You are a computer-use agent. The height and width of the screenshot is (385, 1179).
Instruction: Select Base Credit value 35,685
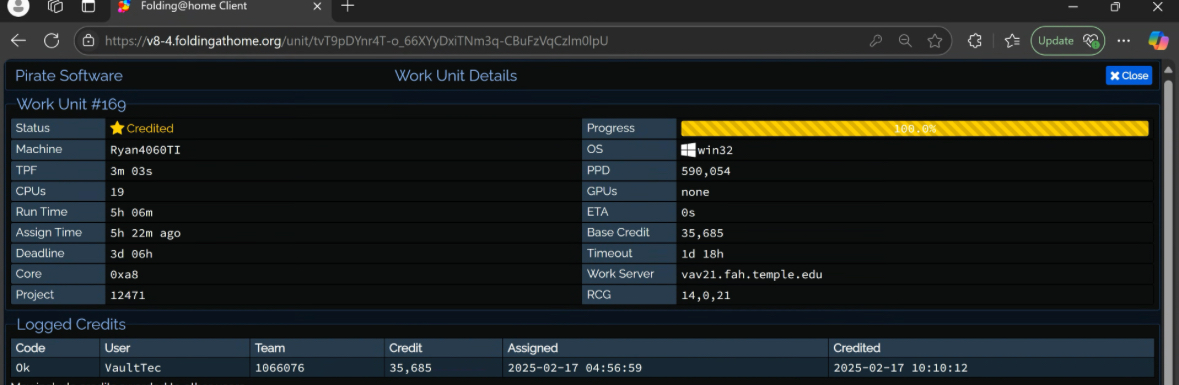click(x=702, y=233)
